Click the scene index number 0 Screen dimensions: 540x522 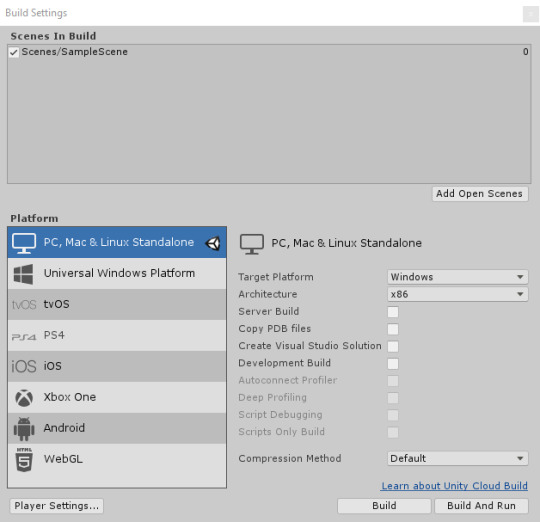click(526, 52)
